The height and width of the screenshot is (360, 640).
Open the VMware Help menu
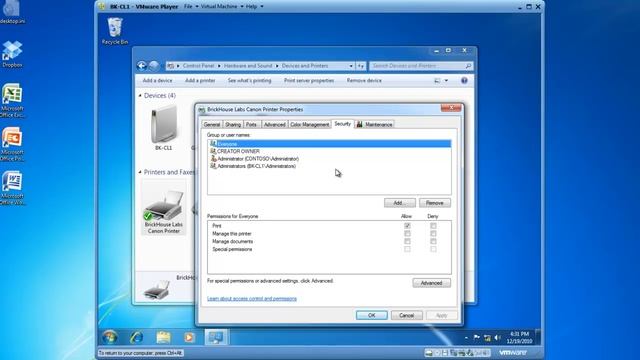tap(254, 7)
